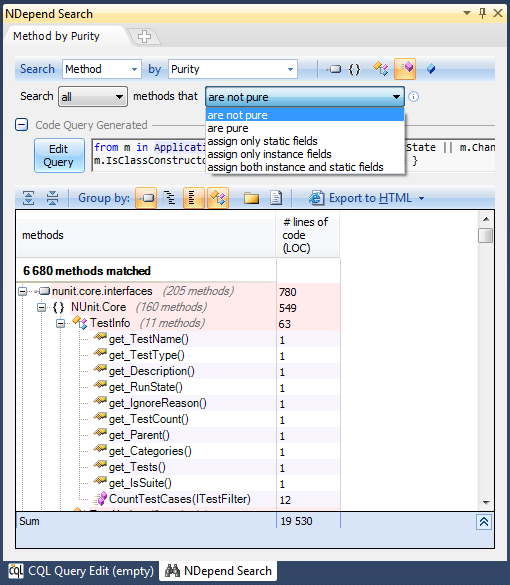This screenshot has height=585, width=510.
Task: Click the Export to HTML icon
Action: pos(316,198)
